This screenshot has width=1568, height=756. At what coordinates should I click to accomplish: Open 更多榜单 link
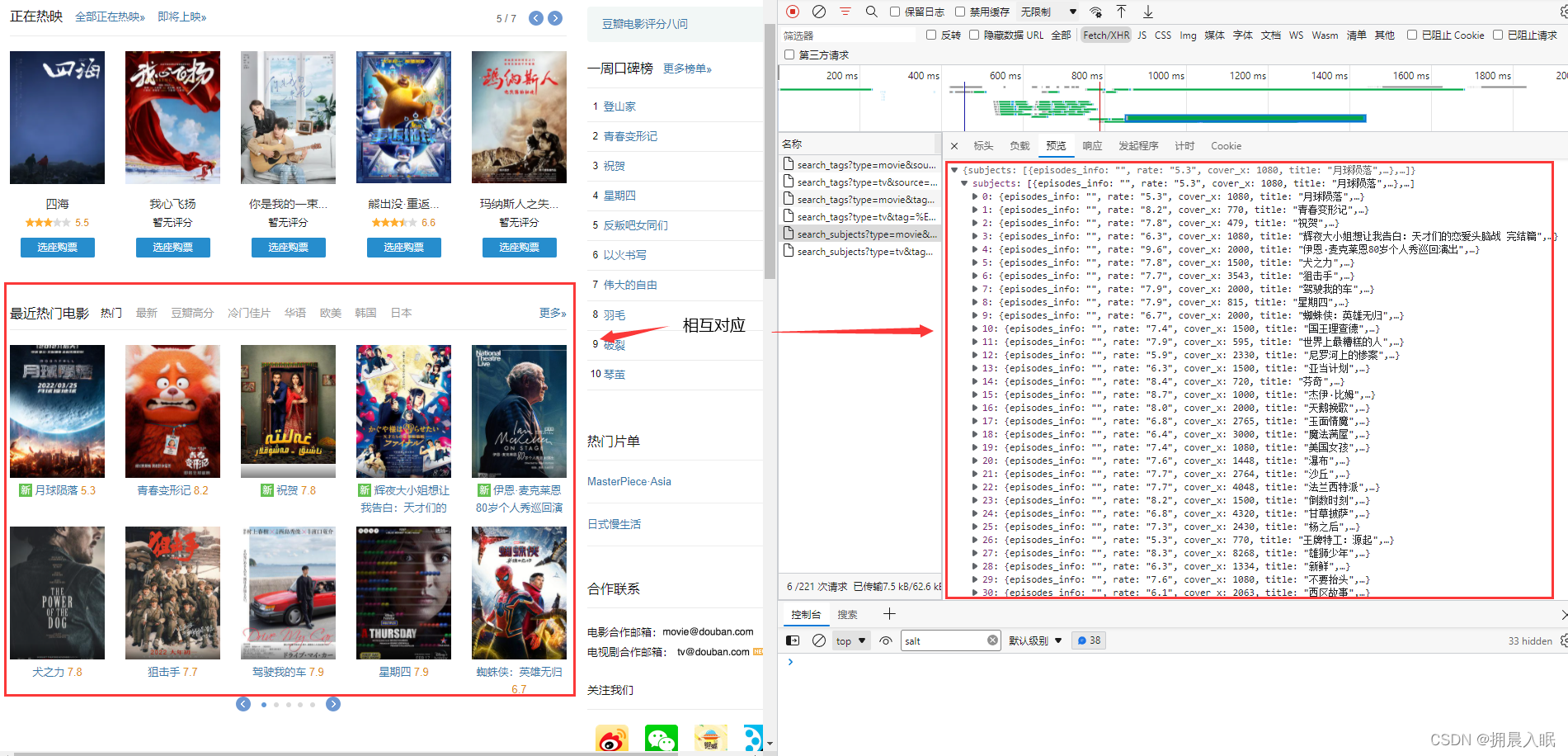(687, 69)
